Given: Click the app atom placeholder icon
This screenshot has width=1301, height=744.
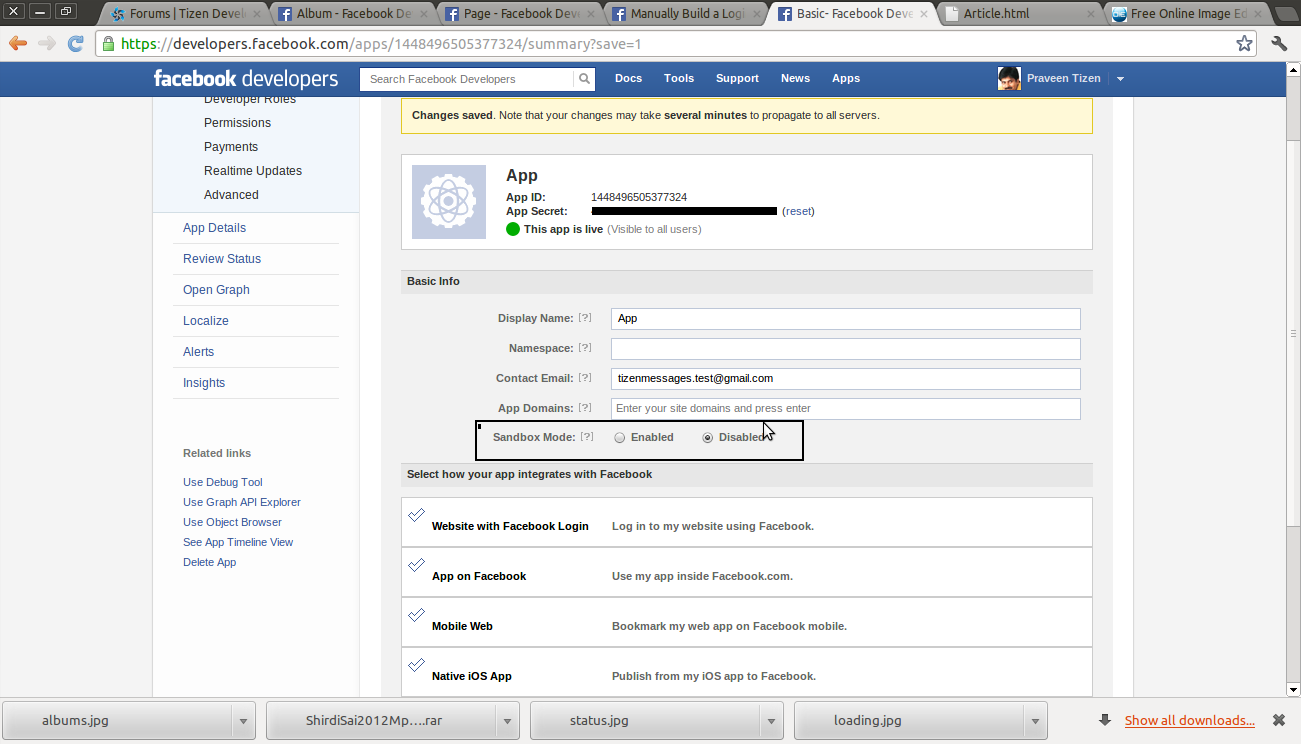Looking at the screenshot, I should [x=449, y=202].
